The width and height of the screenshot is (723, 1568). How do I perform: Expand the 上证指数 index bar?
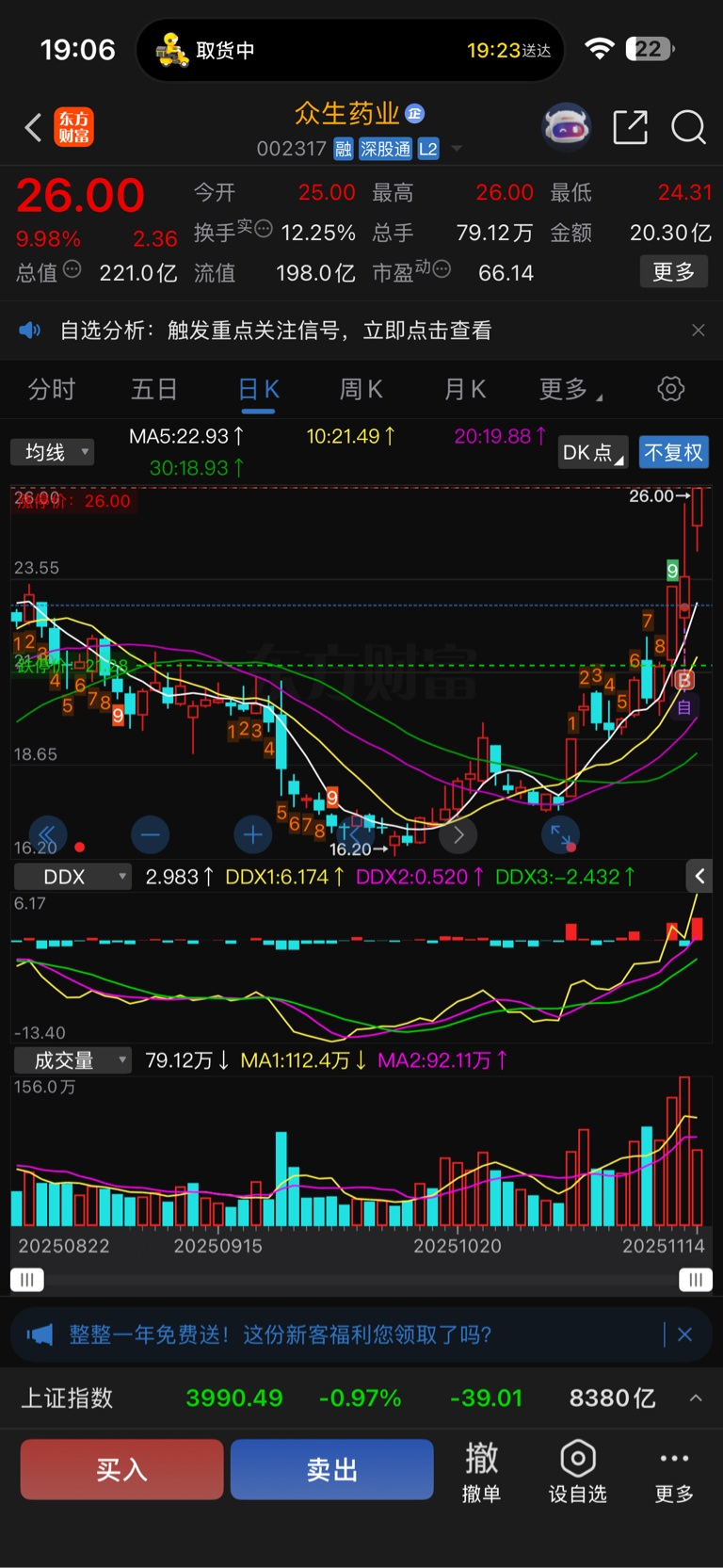coord(696,1398)
